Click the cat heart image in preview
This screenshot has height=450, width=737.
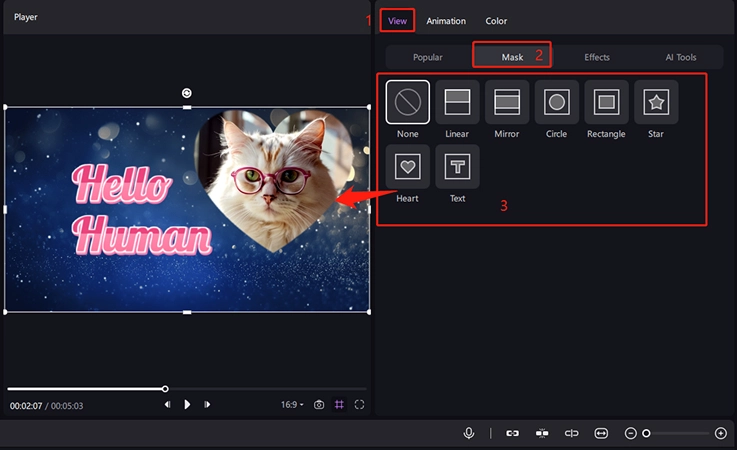(x=274, y=181)
